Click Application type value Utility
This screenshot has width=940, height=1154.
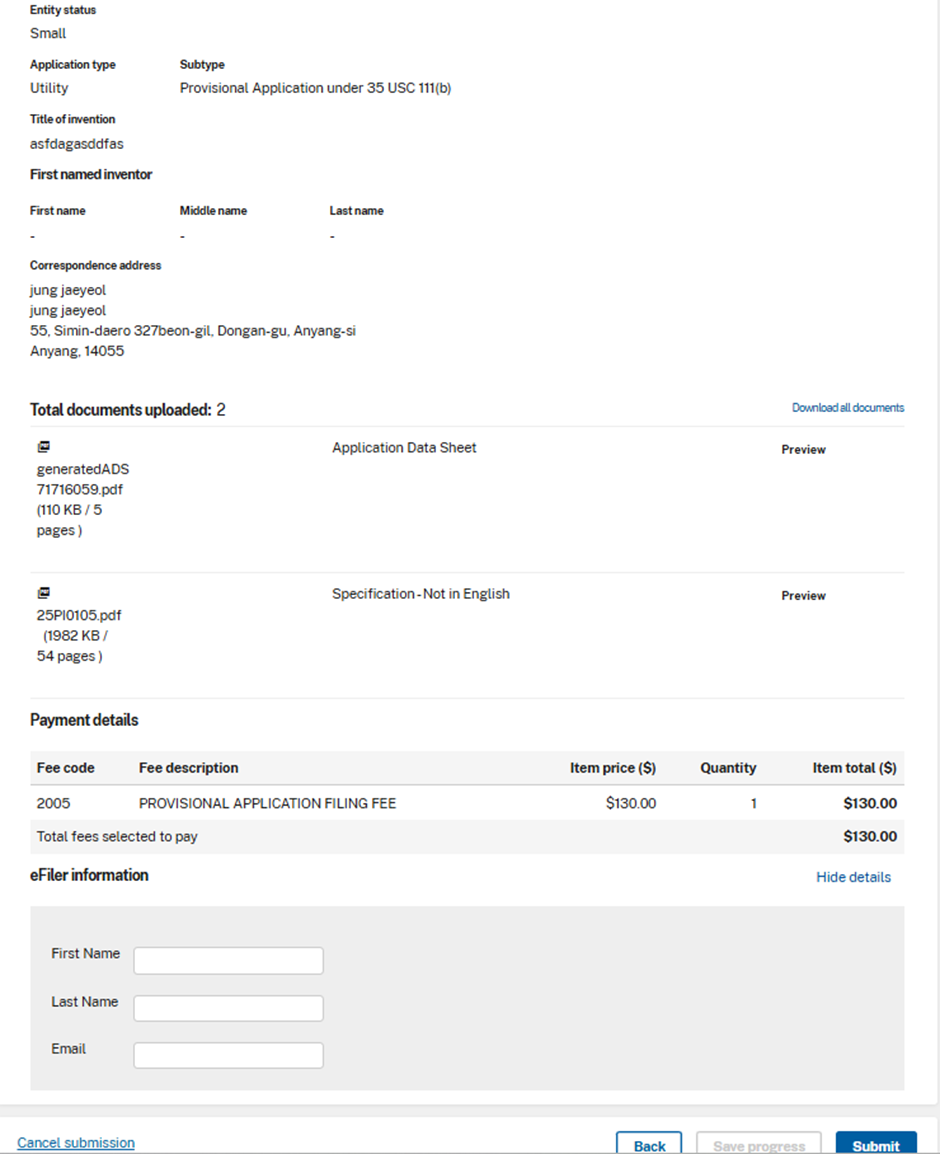pos(49,88)
